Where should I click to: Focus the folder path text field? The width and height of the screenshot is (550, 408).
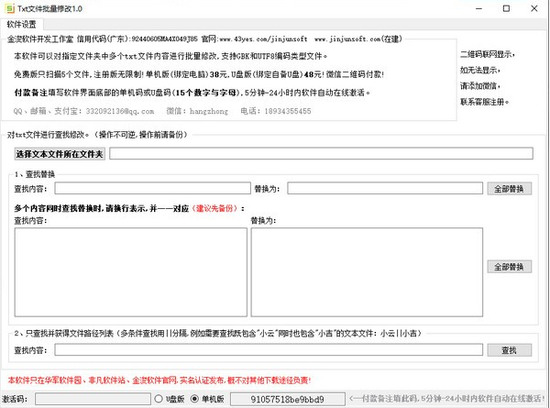pos(321,153)
